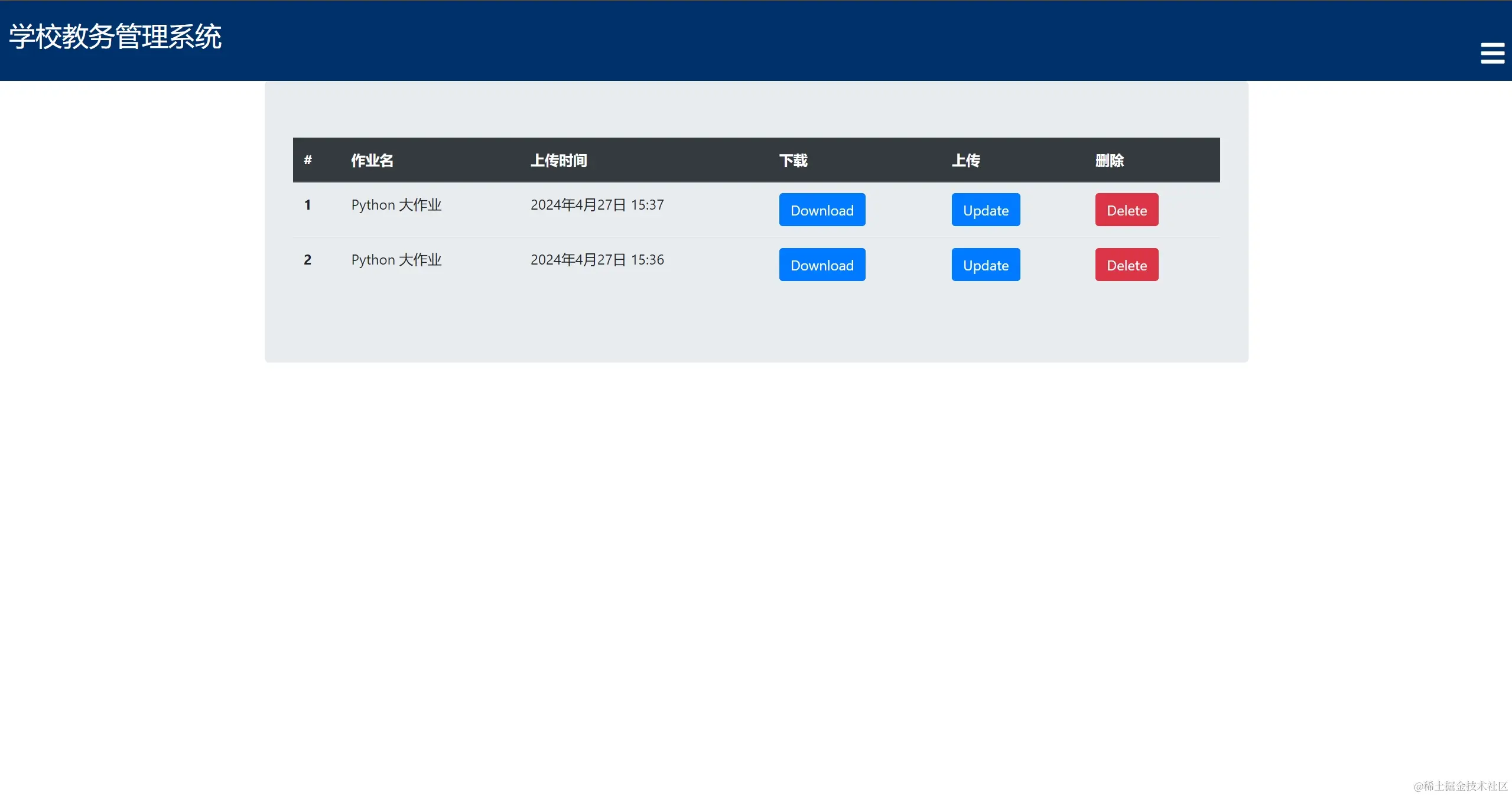Screen dimensions: 1512x796
Task: Open the hamburger menu icon
Action: 1491,53
